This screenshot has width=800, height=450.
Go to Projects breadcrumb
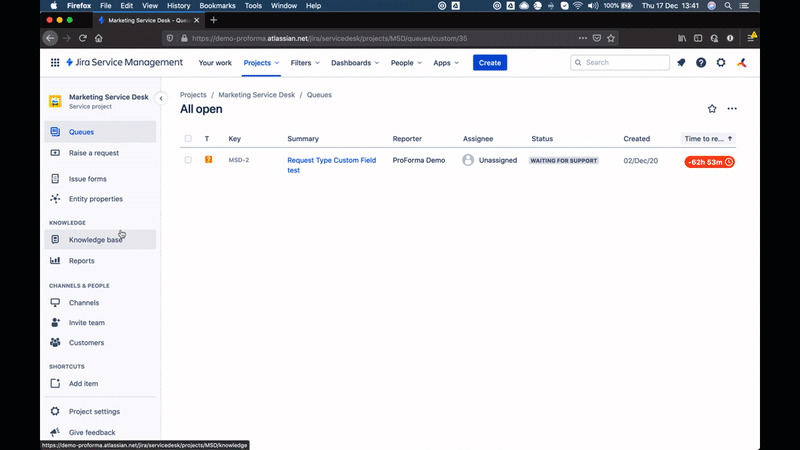click(193, 95)
